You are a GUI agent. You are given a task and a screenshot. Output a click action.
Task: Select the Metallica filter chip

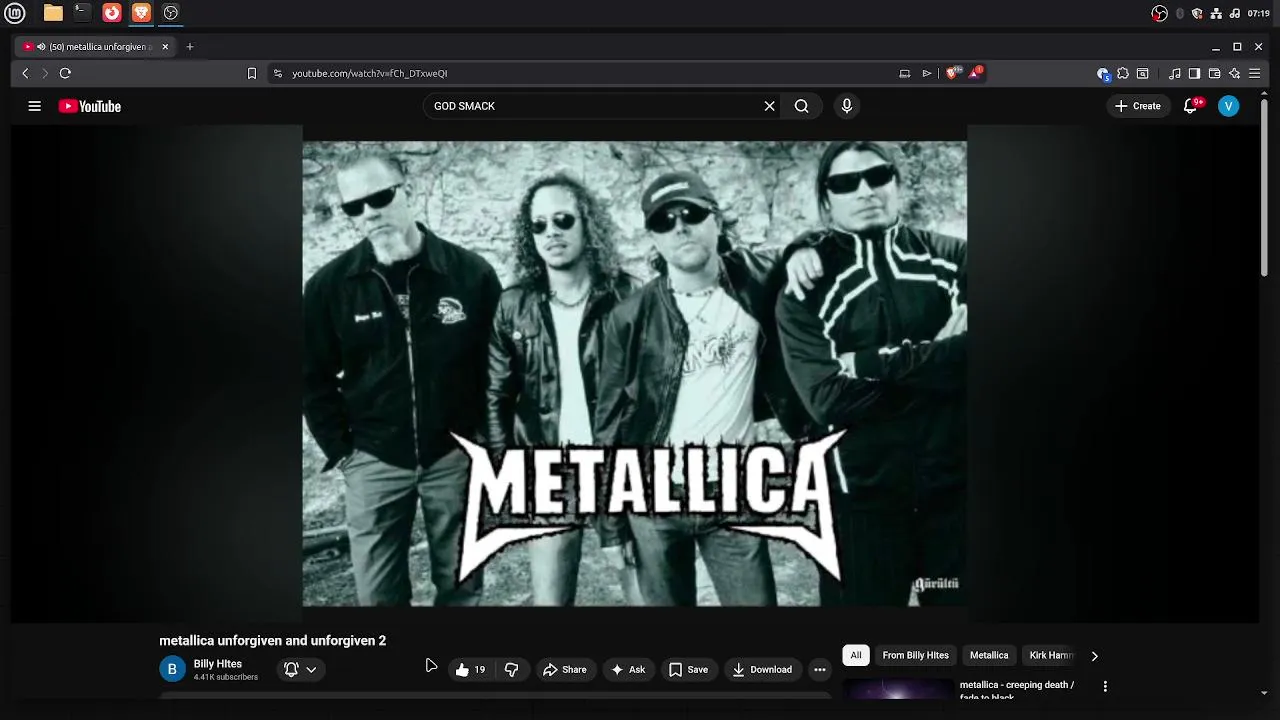coord(989,655)
